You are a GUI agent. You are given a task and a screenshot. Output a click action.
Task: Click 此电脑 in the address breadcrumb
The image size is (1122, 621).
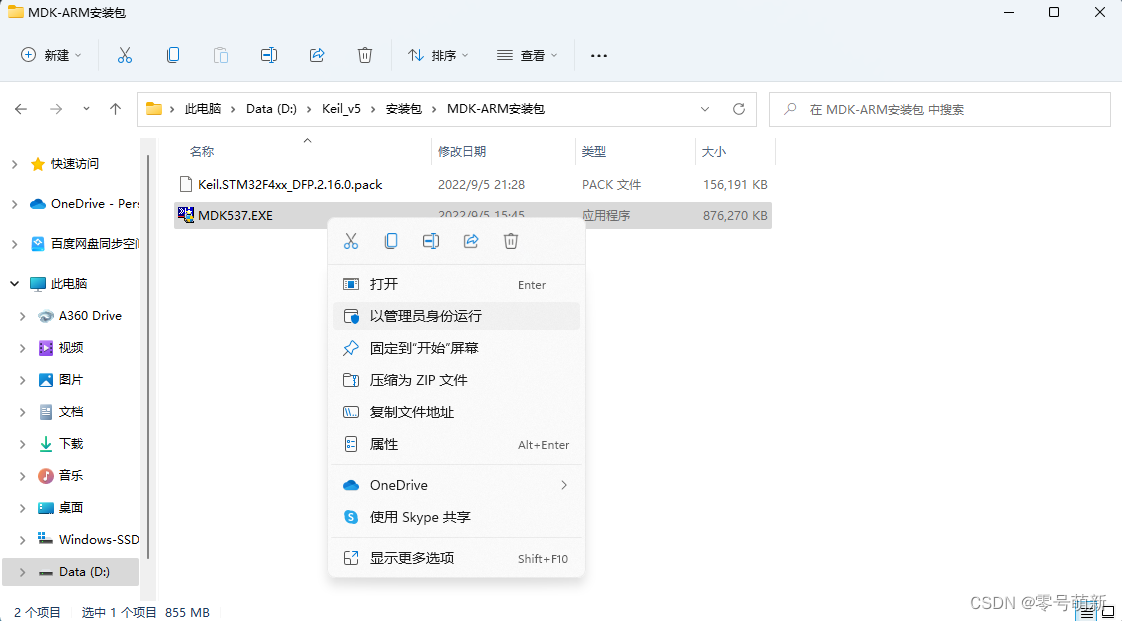pyautogui.click(x=203, y=109)
